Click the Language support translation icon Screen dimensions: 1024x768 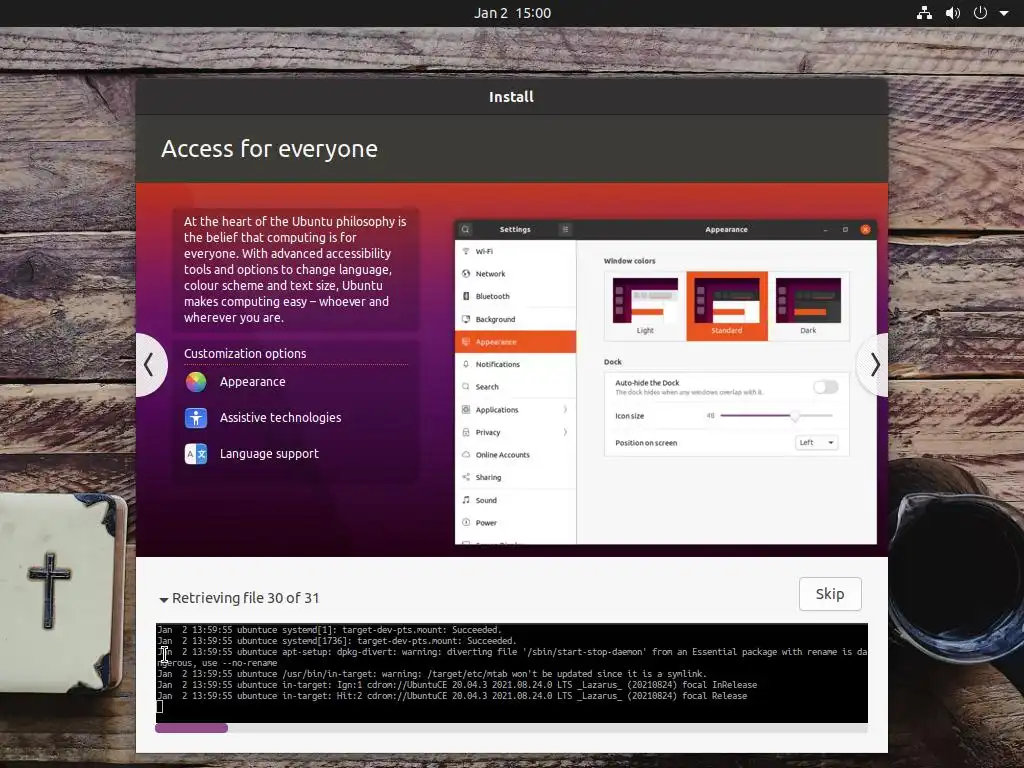[196, 453]
